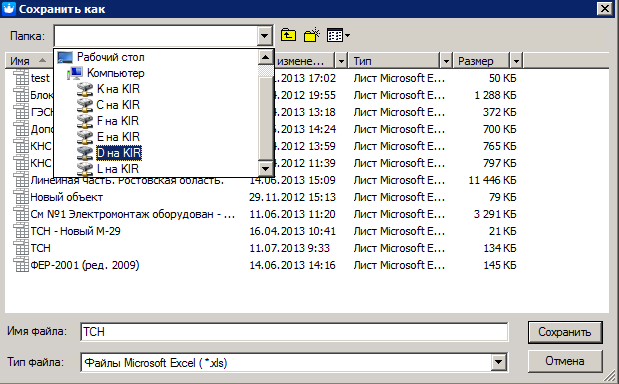
Task: Create a new folder with toolbar icon
Action: (x=311, y=35)
